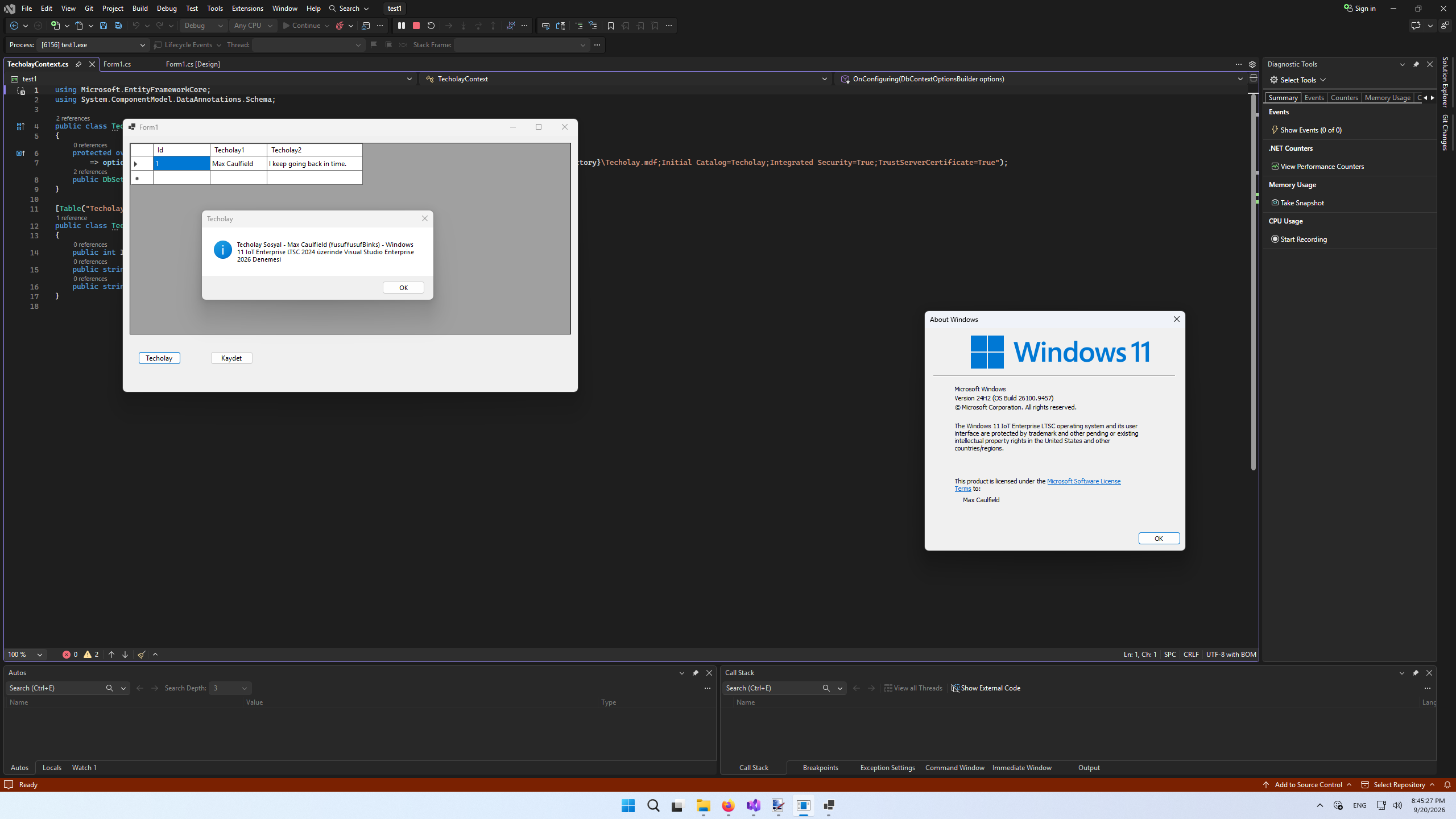Open Firefox from the taskbar

pyautogui.click(x=729, y=805)
